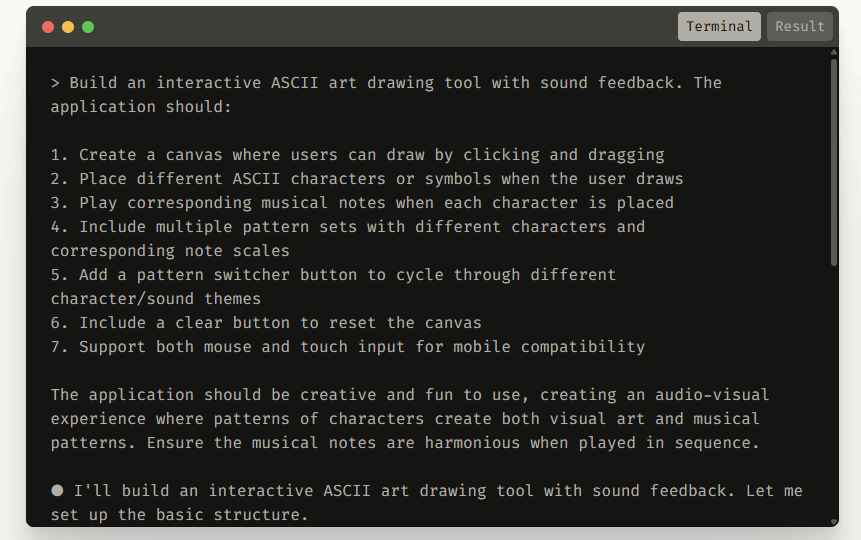The width and height of the screenshot is (861, 540).
Task: Click the '6. Include a clear button' line
Action: click(266, 323)
